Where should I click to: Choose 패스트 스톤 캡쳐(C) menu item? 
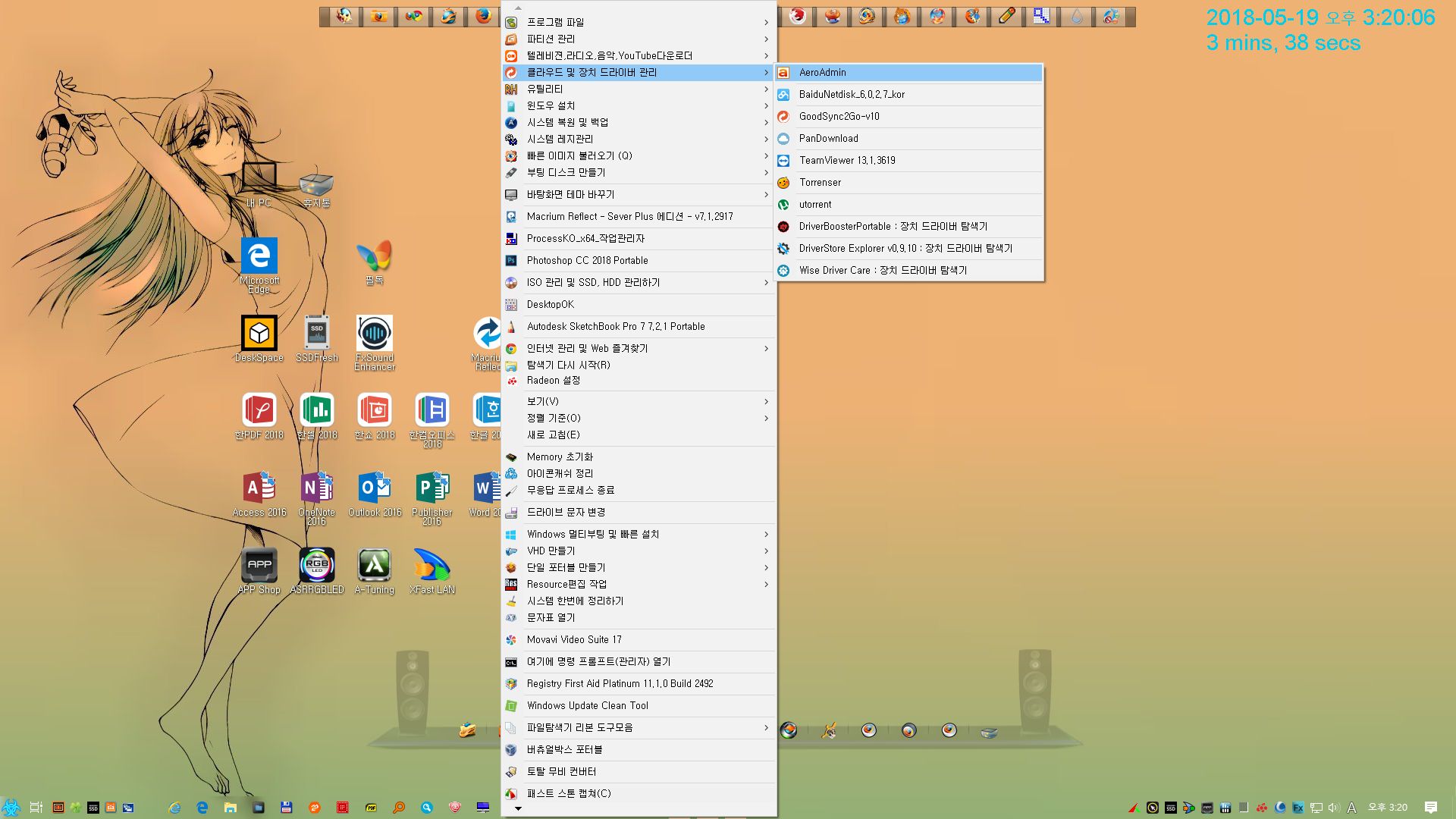tap(639, 793)
